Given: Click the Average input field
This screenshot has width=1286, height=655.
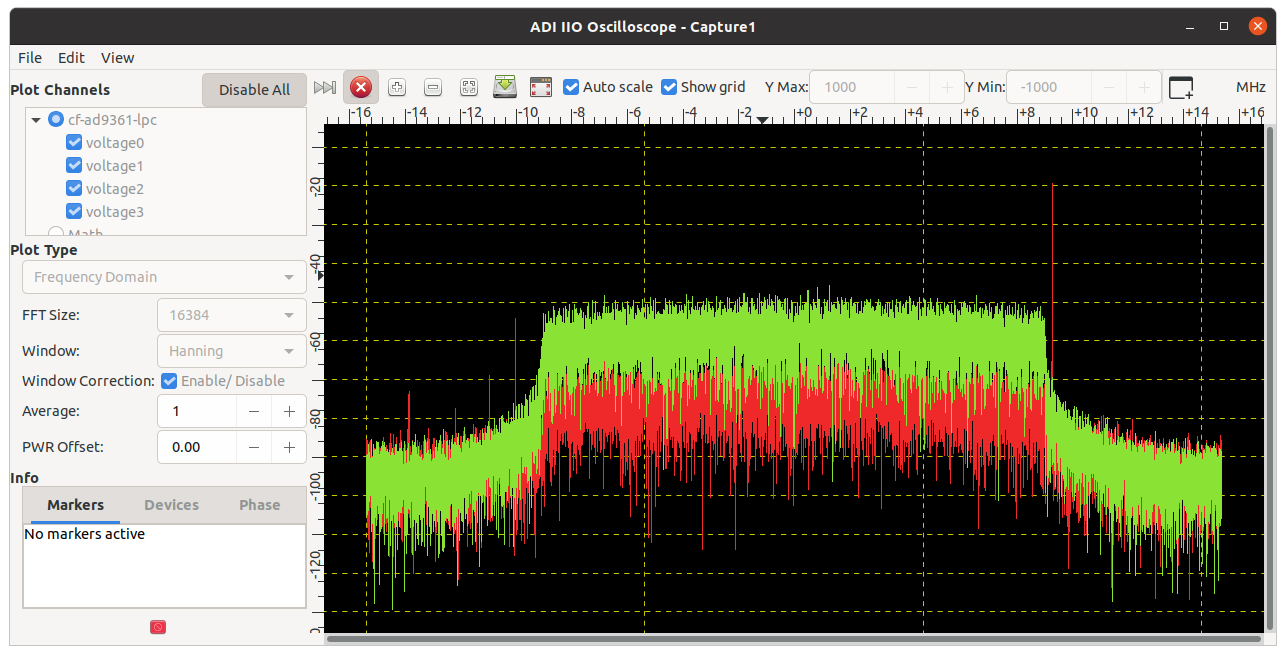Looking at the screenshot, I should click(x=197, y=411).
